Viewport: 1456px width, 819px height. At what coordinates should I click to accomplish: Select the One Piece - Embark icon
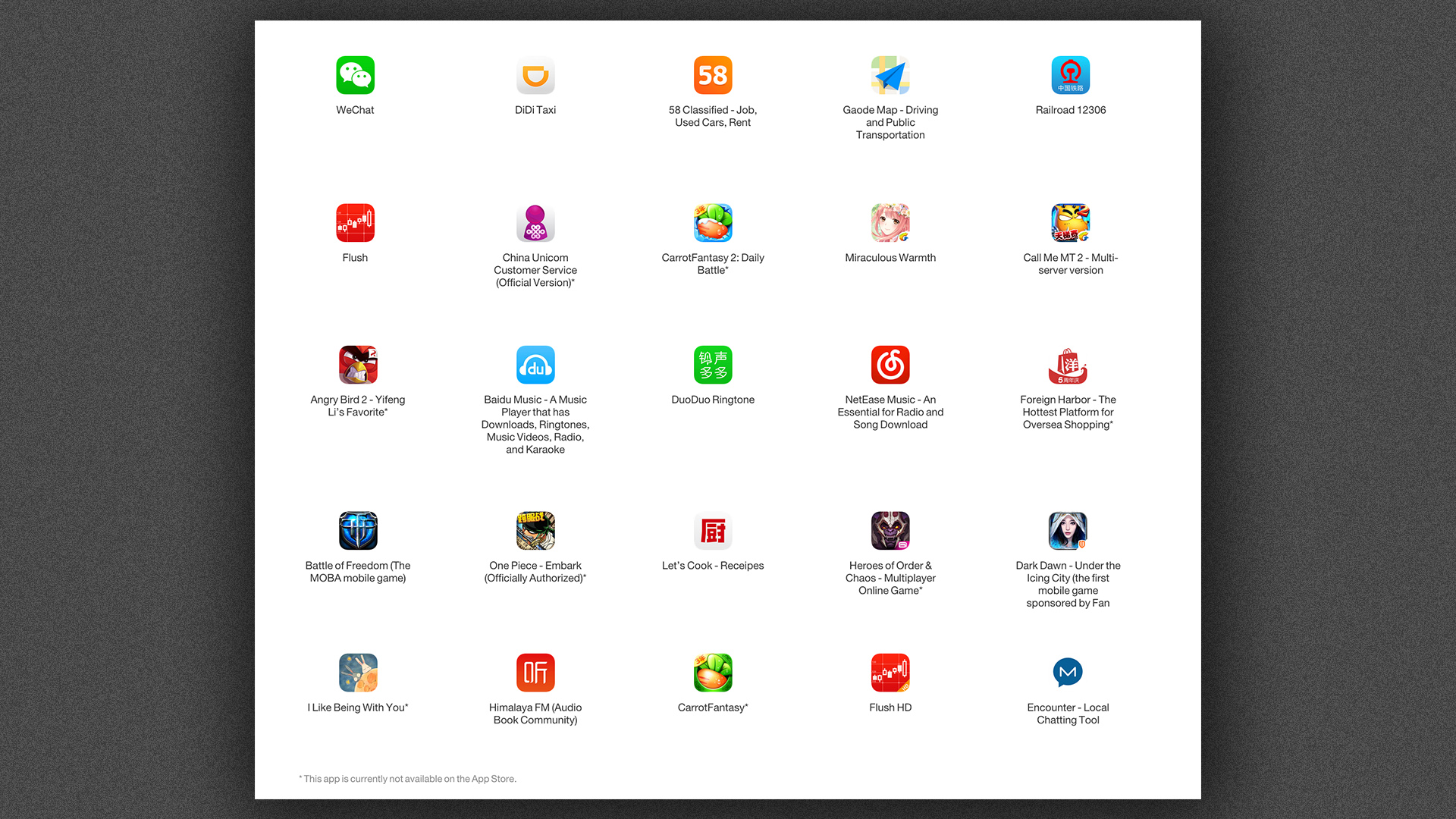point(535,531)
